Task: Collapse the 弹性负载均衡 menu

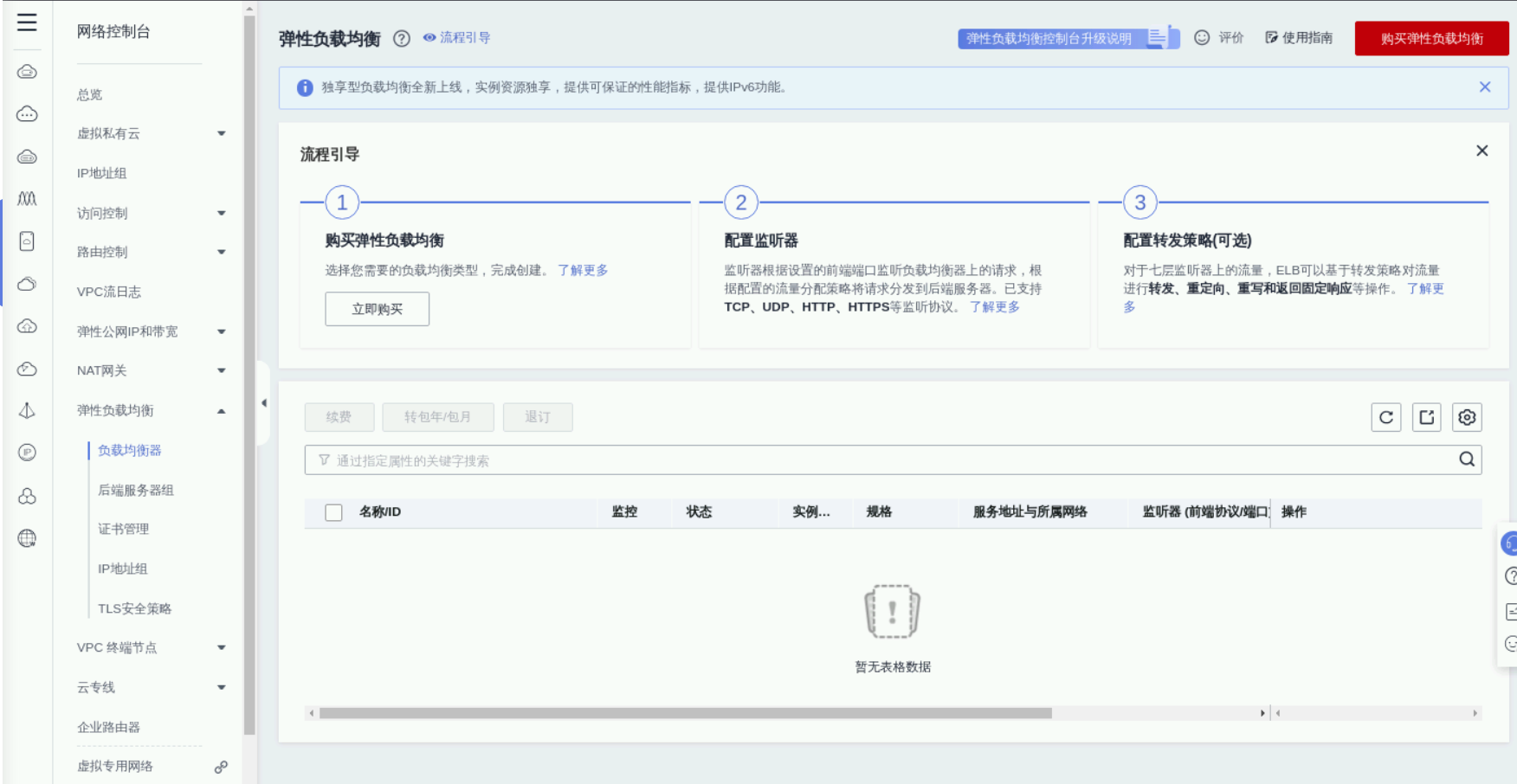Action: point(222,411)
